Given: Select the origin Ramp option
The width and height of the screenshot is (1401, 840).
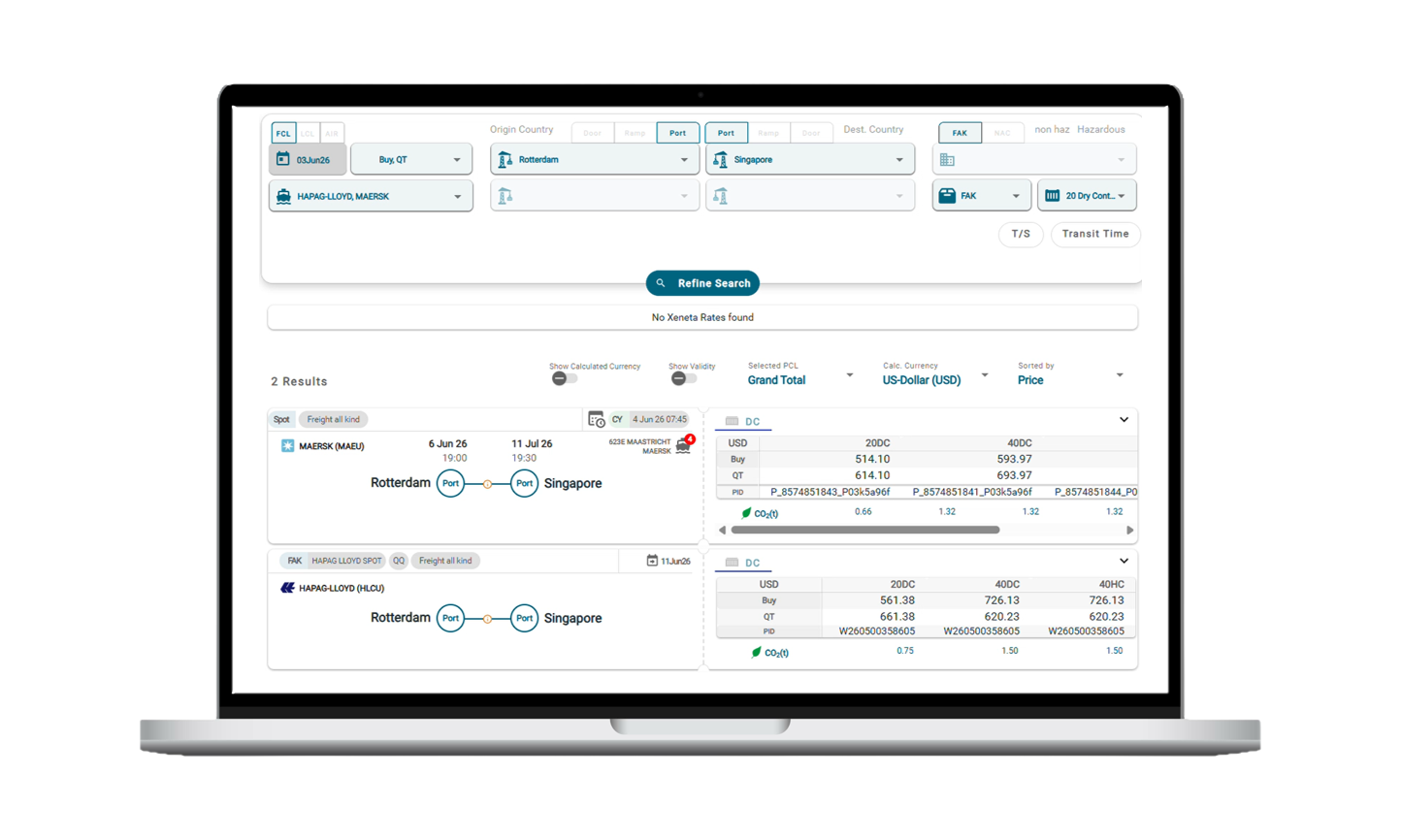Looking at the screenshot, I should [x=635, y=133].
